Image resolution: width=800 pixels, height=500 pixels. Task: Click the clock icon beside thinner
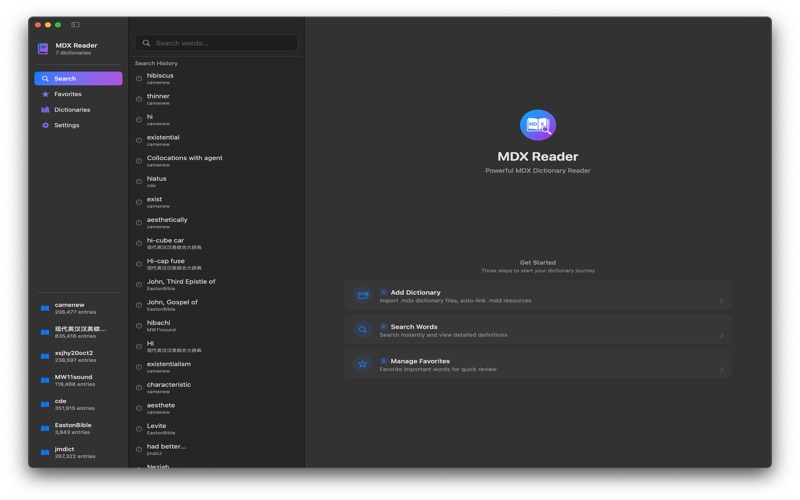point(139,99)
